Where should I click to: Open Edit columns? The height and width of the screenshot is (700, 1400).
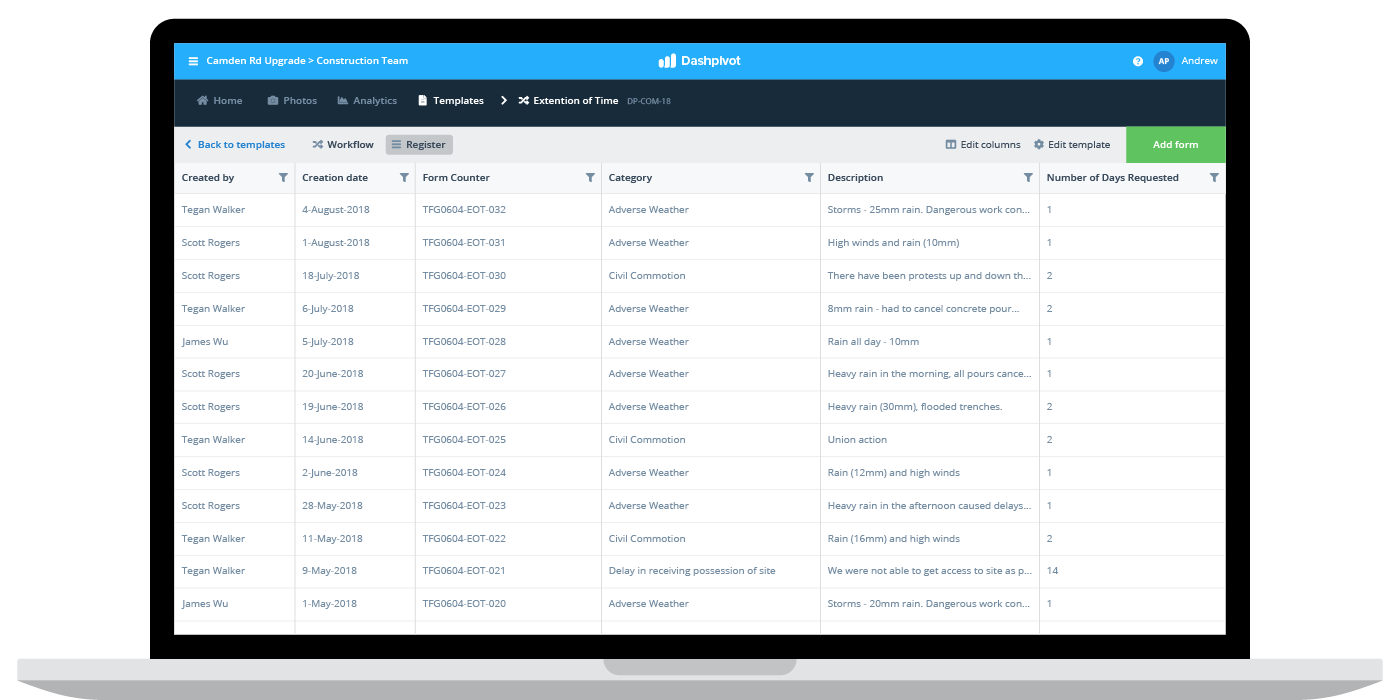983,145
